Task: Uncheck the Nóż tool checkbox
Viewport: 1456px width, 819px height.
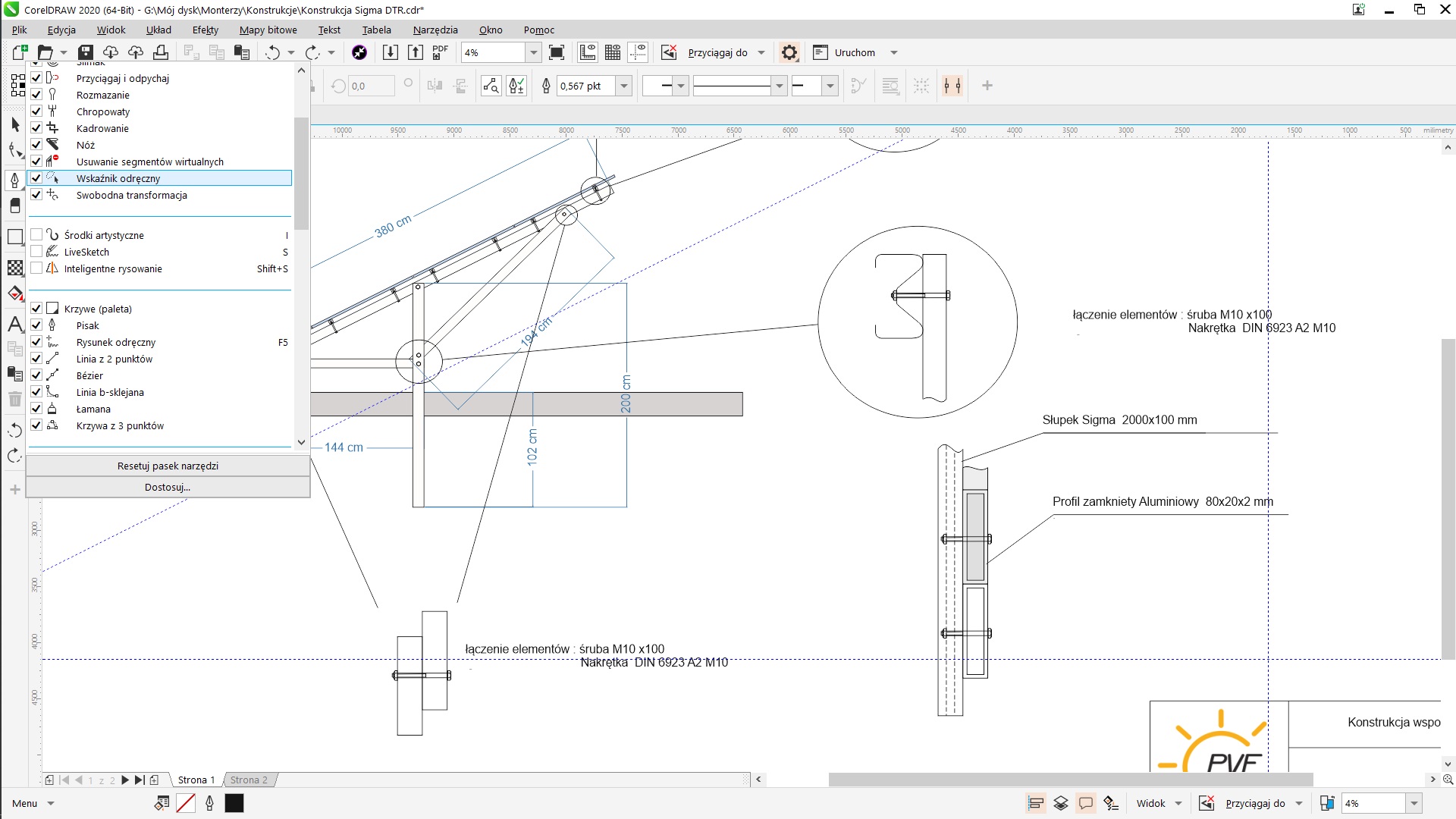Action: coord(36,145)
